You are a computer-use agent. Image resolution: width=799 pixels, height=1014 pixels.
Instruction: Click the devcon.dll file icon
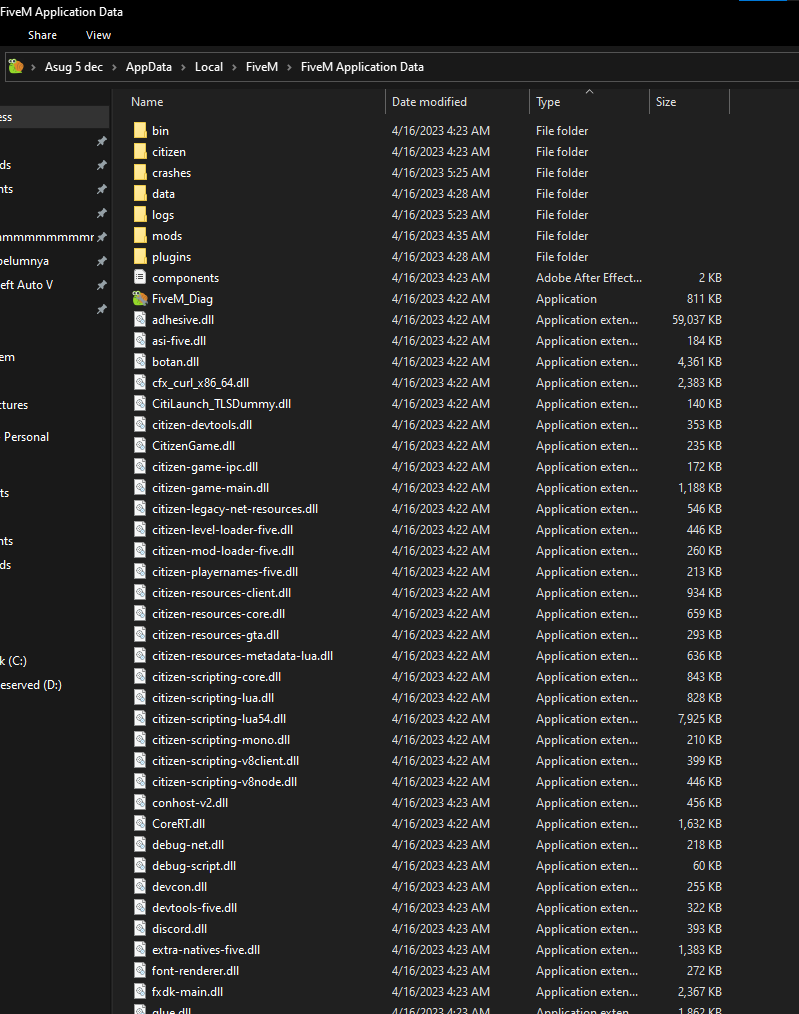click(140, 887)
